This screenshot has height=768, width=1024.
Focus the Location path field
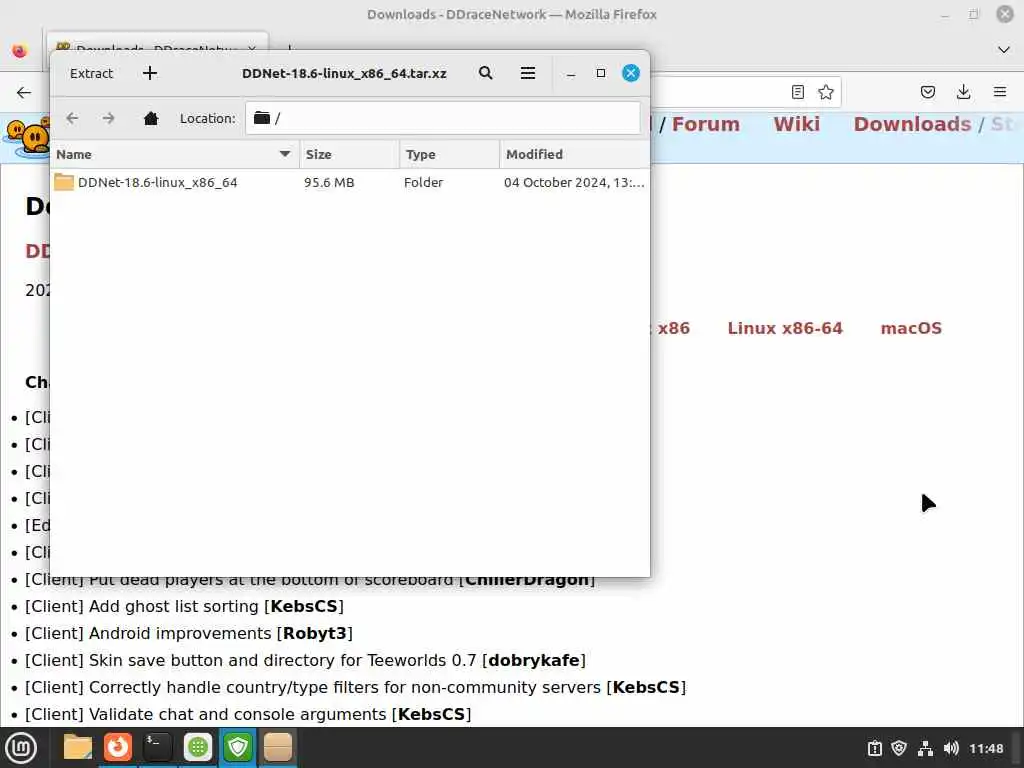click(x=443, y=118)
